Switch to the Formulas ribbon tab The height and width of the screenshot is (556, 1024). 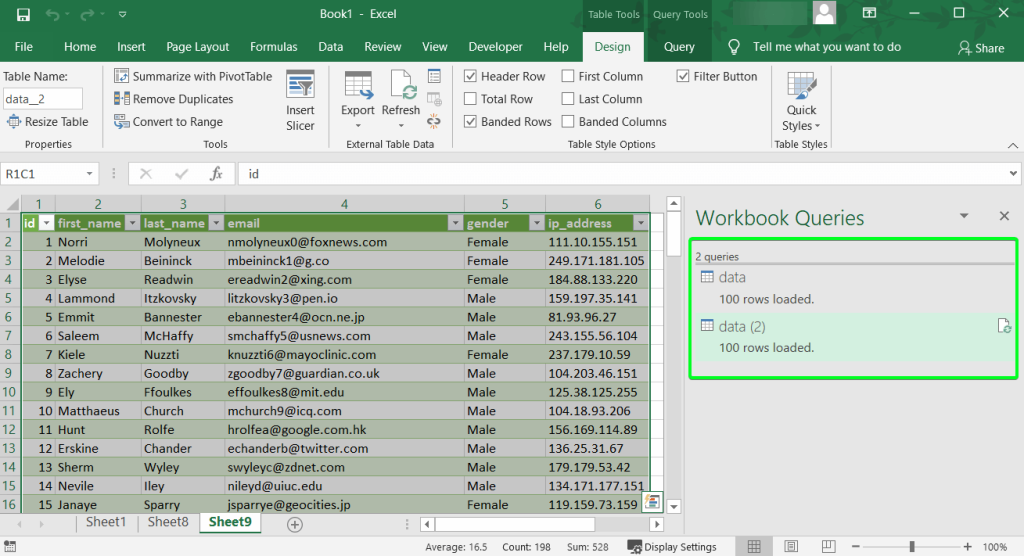pos(274,47)
